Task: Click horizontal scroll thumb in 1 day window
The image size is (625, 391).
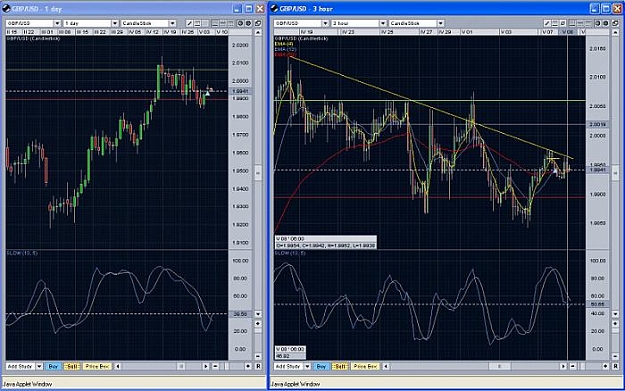Action: [x=181, y=366]
